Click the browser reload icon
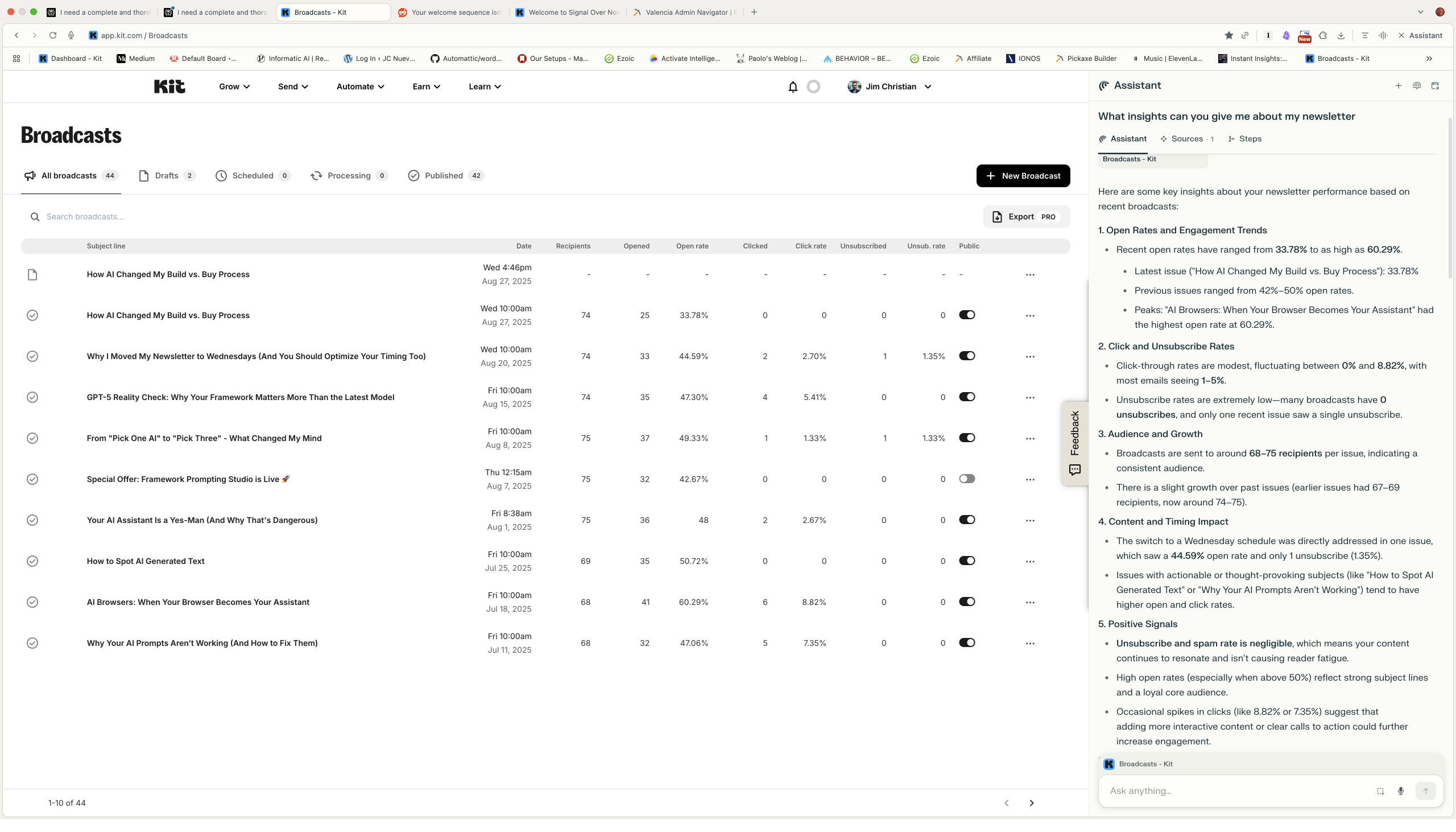Screen dimensions: 1456x832 coord(52,35)
